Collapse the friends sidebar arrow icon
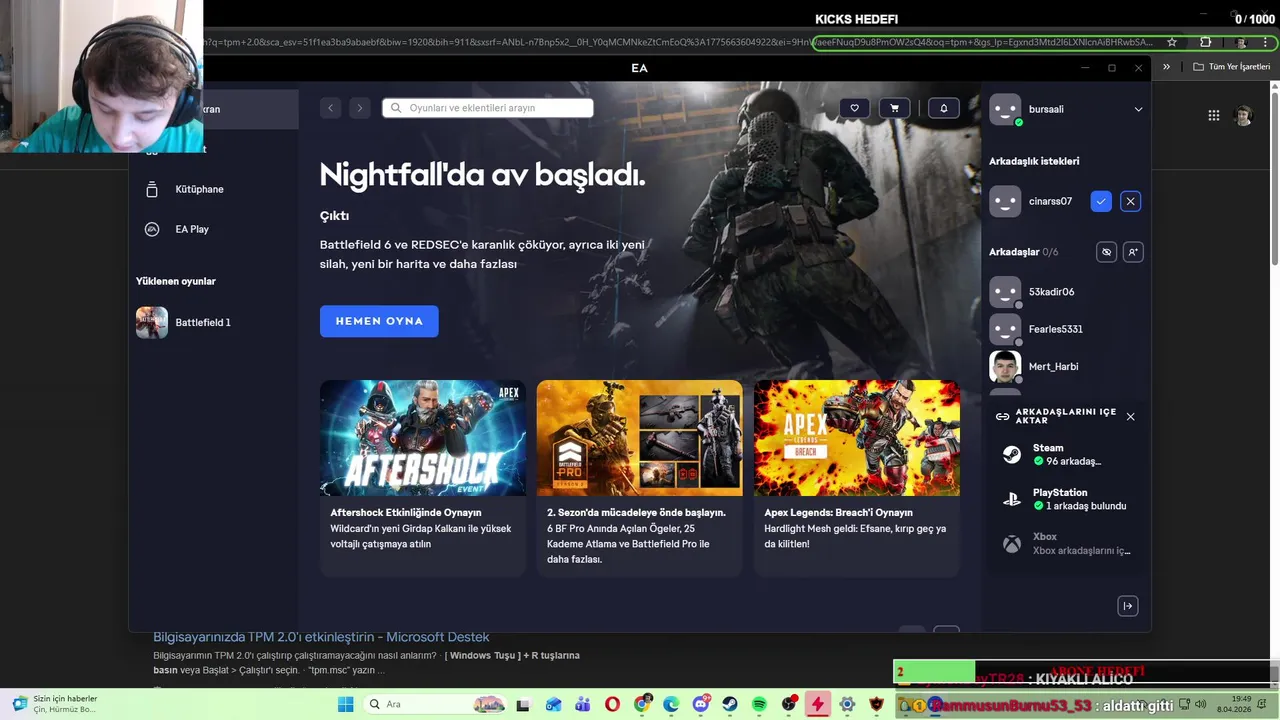Screen dimensions: 1280x720 pos(1128,606)
